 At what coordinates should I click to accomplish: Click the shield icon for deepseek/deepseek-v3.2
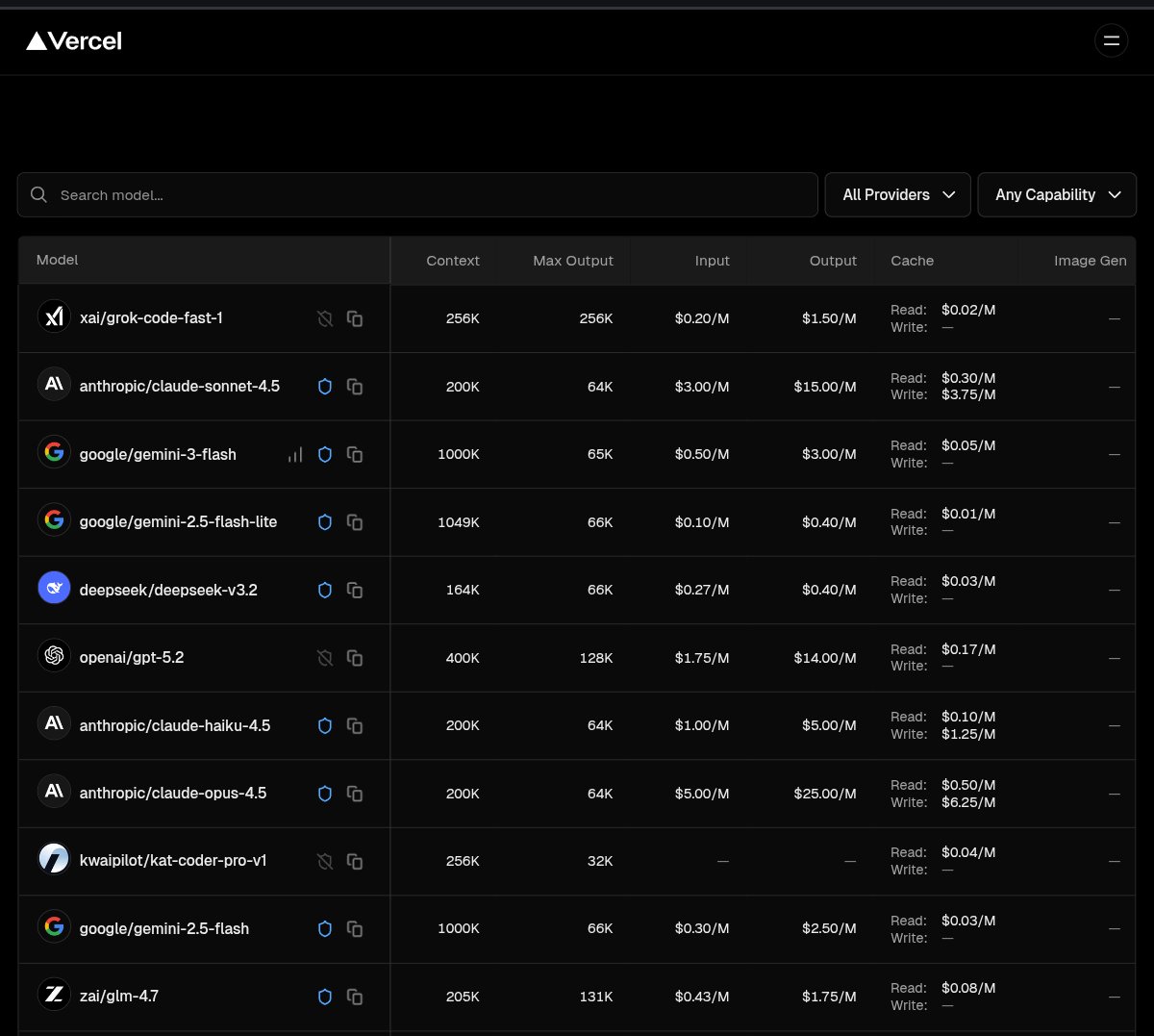pos(325,590)
